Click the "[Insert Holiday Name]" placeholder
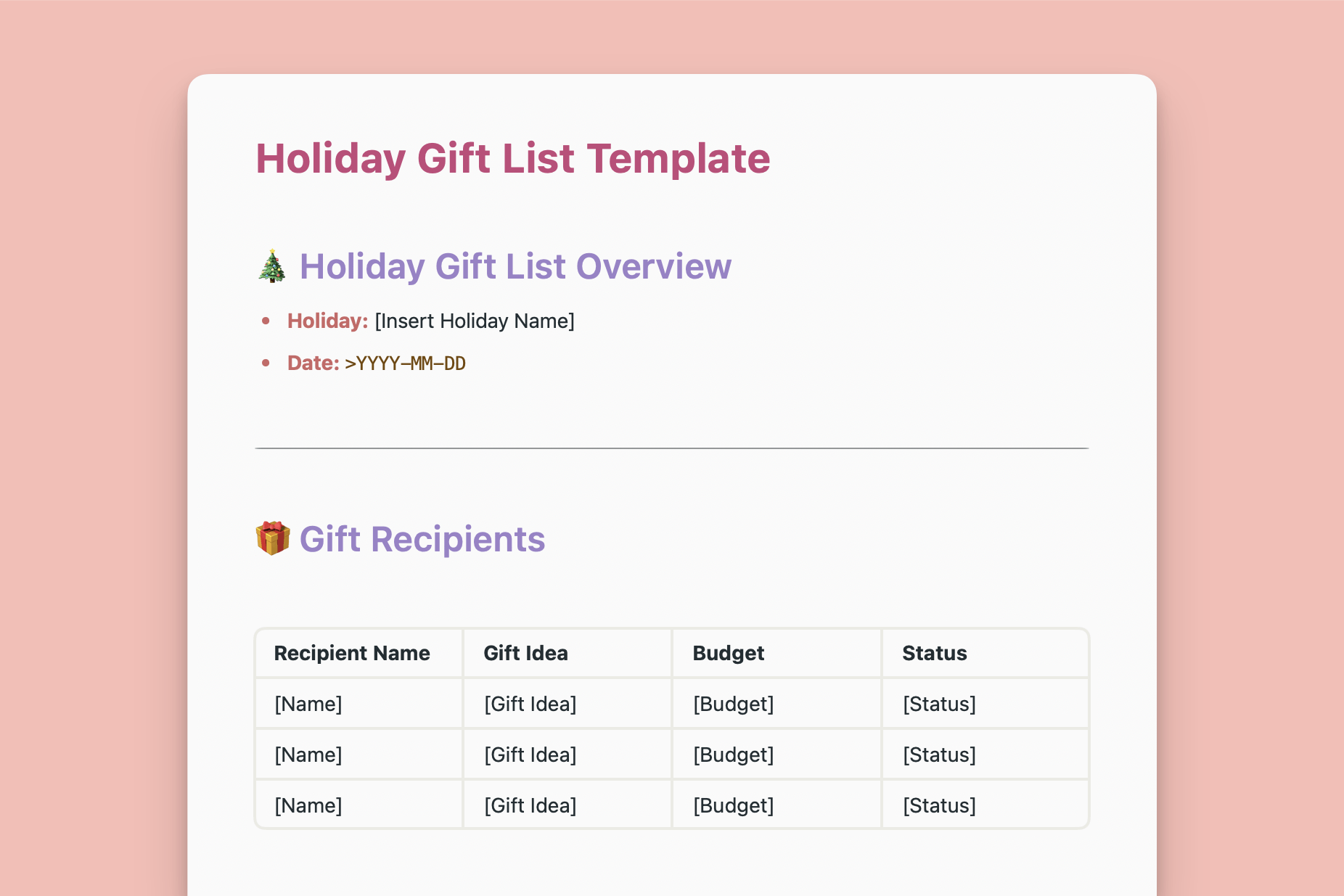This screenshot has height=896, width=1344. 475,321
